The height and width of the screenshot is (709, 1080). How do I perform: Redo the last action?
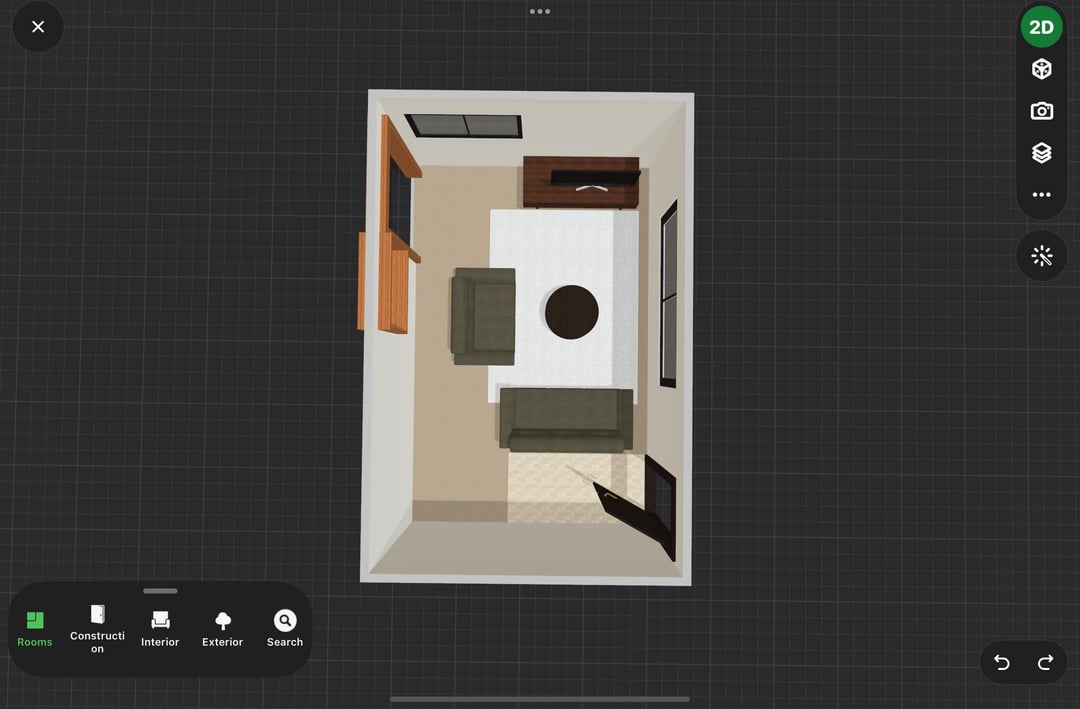point(1045,662)
